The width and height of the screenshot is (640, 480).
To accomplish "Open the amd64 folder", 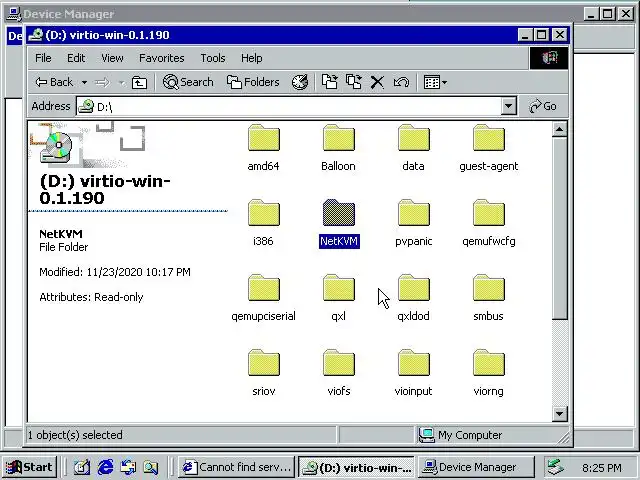I will [264, 148].
